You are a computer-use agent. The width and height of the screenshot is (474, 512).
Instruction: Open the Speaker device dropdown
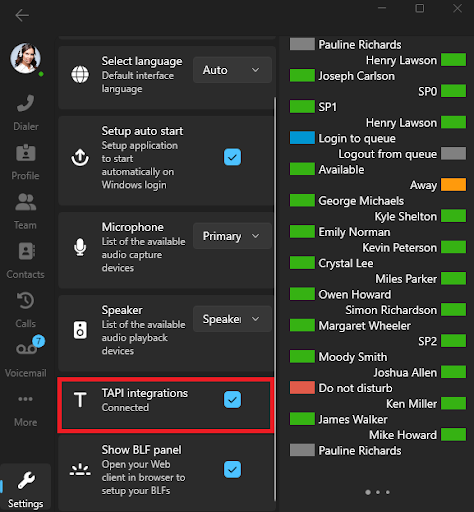tap(232, 319)
